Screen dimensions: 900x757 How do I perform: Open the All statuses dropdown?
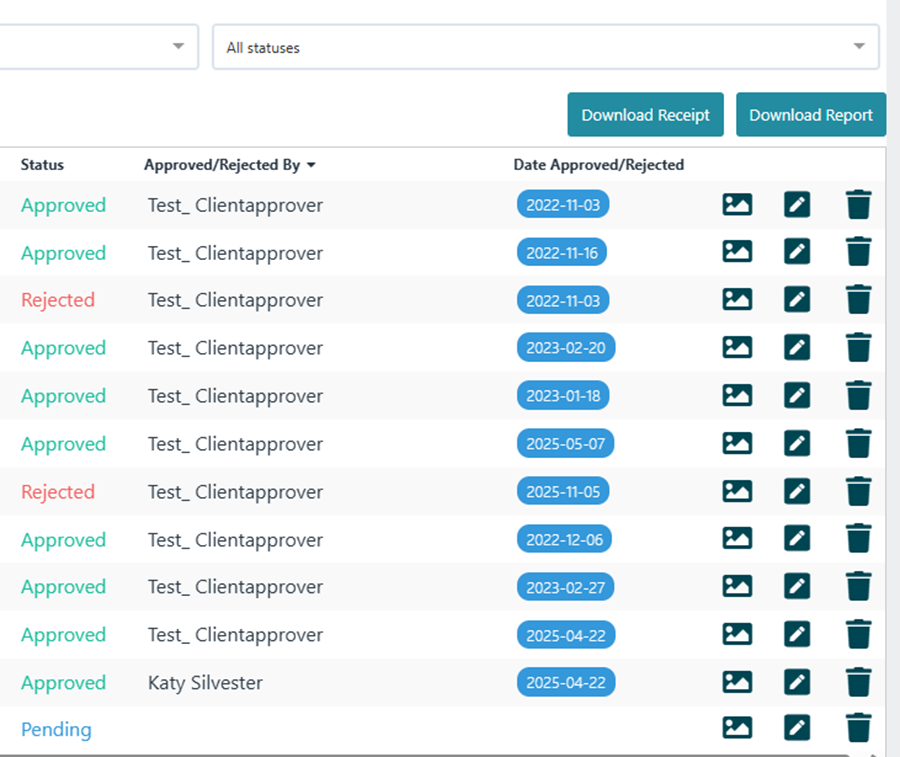pos(545,46)
